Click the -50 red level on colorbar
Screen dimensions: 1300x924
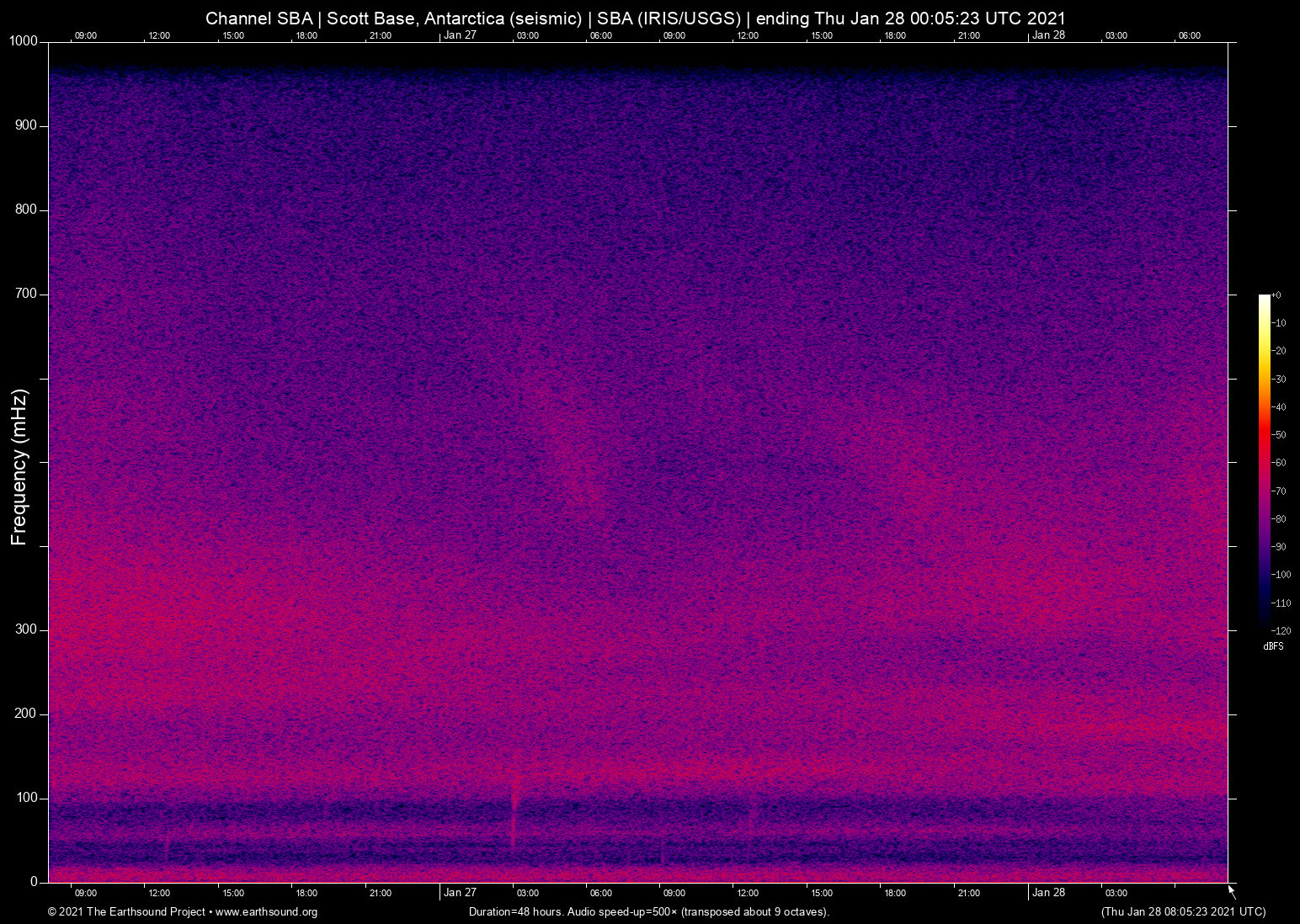(x=1264, y=434)
